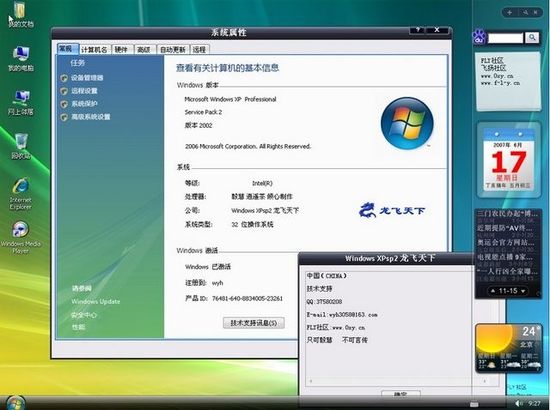
Task: Click the sidebar add gadget plus icon
Action: point(510,13)
